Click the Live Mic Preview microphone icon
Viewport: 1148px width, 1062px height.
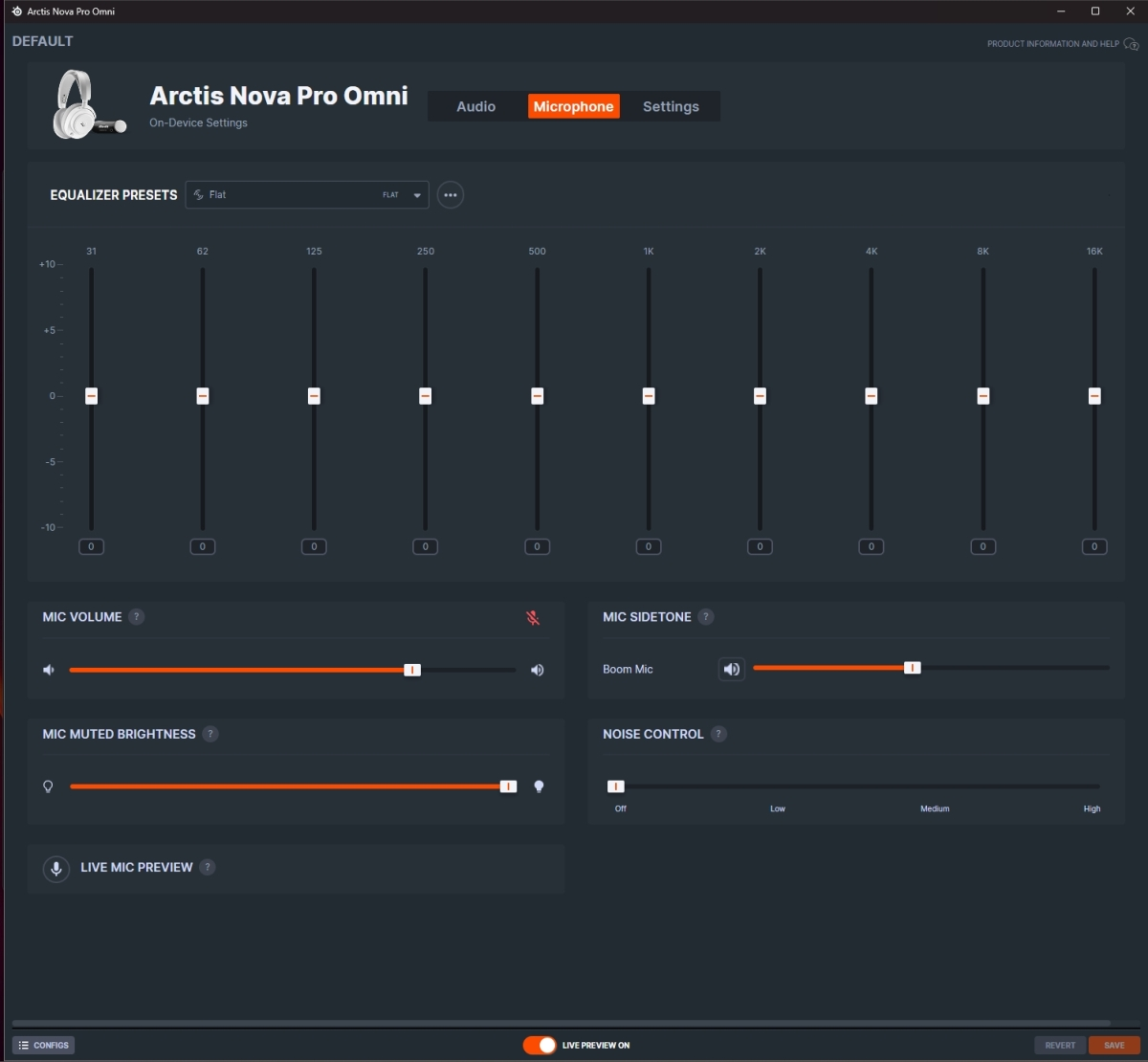point(56,868)
